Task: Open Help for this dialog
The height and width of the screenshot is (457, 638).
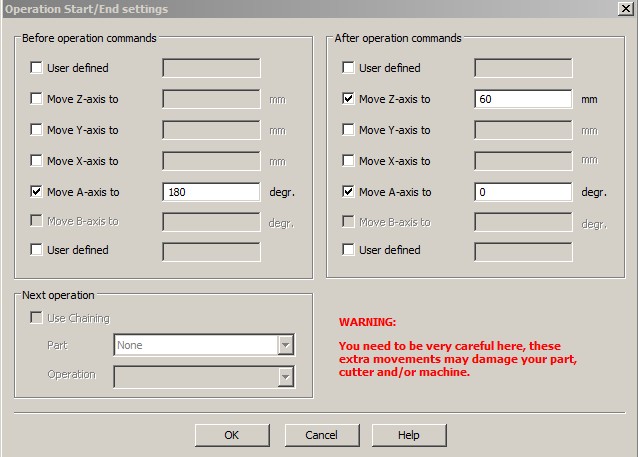Action: tap(408, 435)
